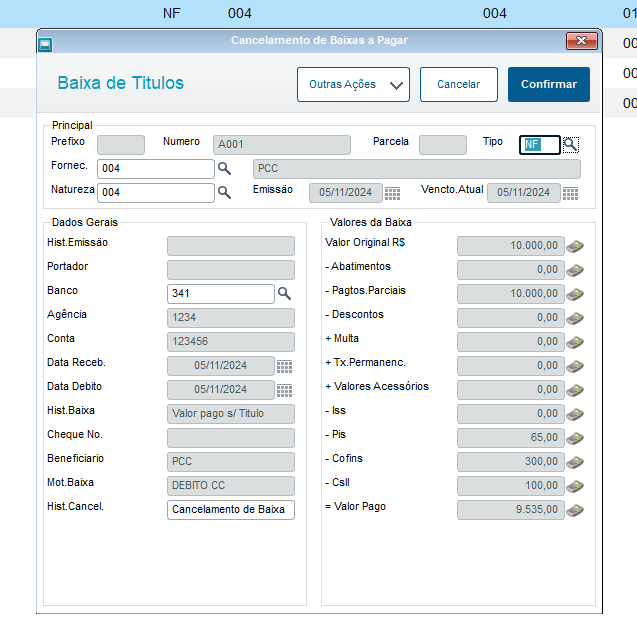Click the Cancelar button
The height and width of the screenshot is (633, 637).
coord(459,85)
